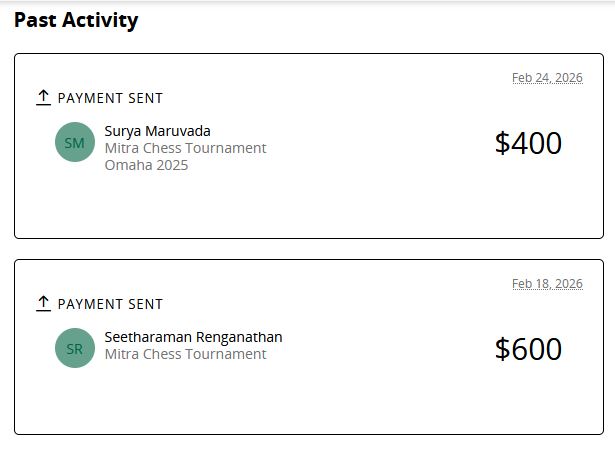Viewport: 615px width, 454px height.
Task: Select the Feb 24, 2026 date
Action: point(546,78)
